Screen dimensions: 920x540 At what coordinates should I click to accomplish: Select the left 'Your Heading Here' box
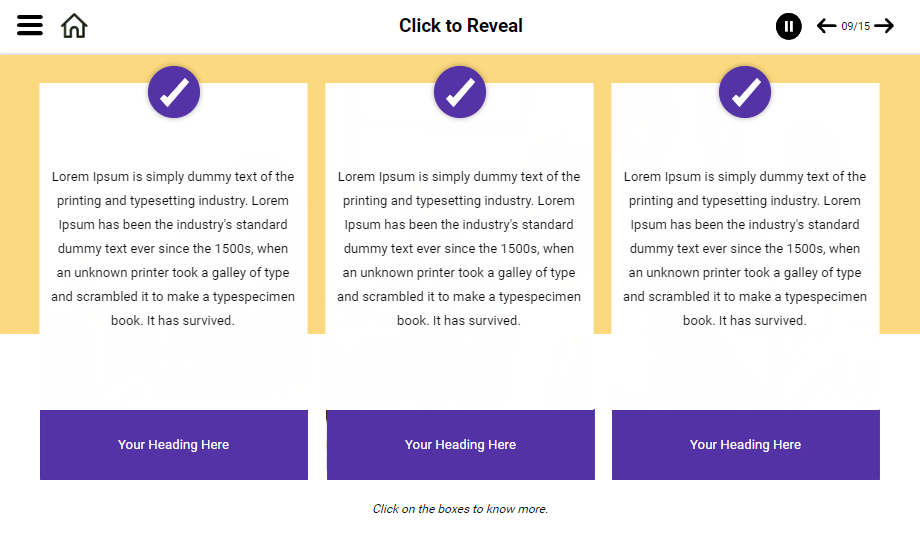click(174, 445)
